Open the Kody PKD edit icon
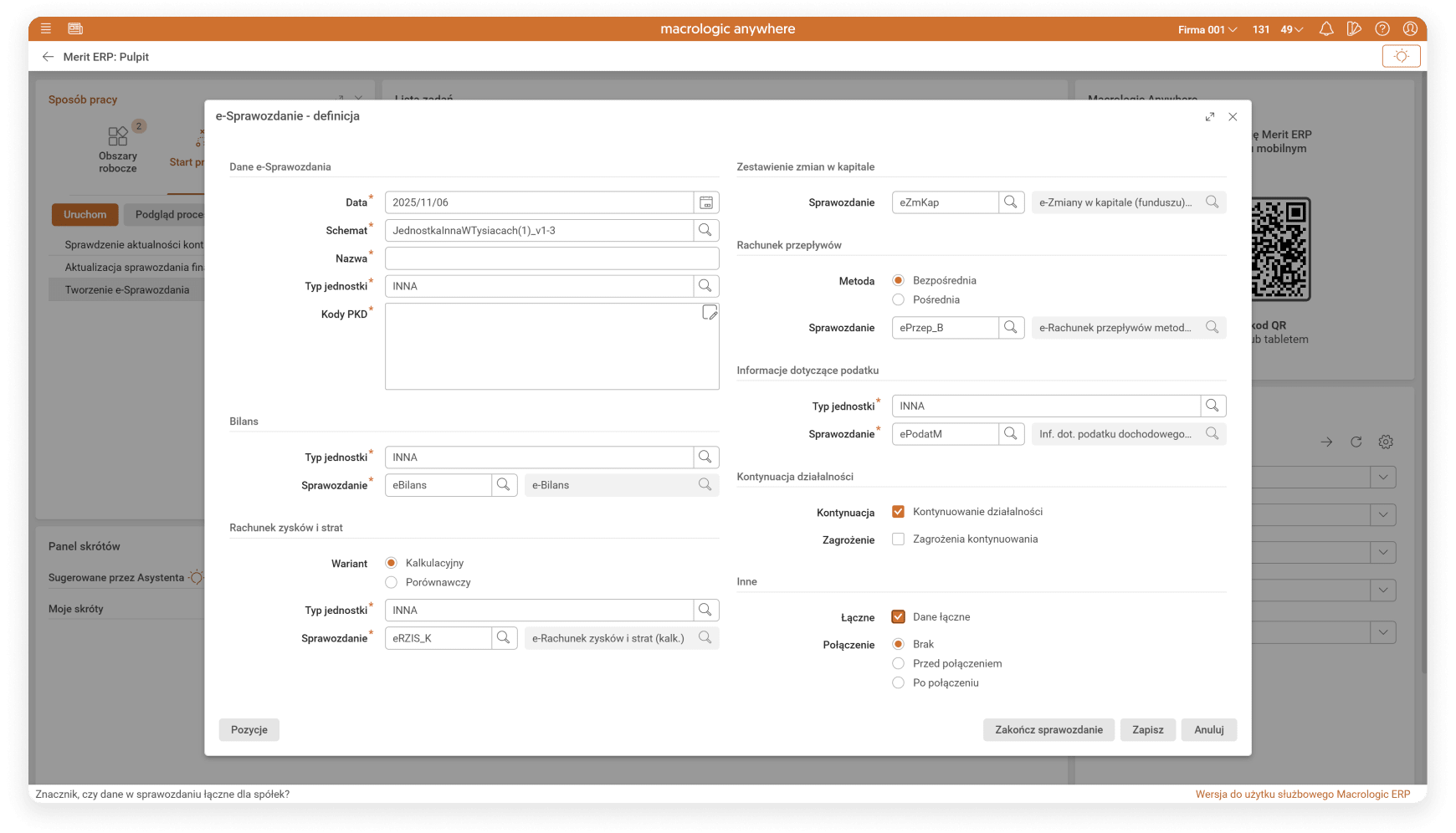Screen dimensions: 1456x833 710,313
